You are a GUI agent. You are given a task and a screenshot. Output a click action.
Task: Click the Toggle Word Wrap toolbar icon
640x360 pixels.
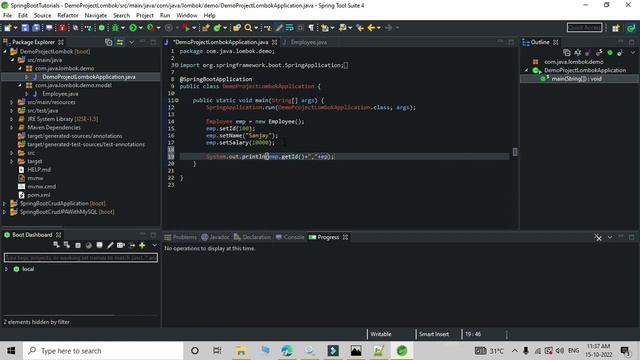290,28
